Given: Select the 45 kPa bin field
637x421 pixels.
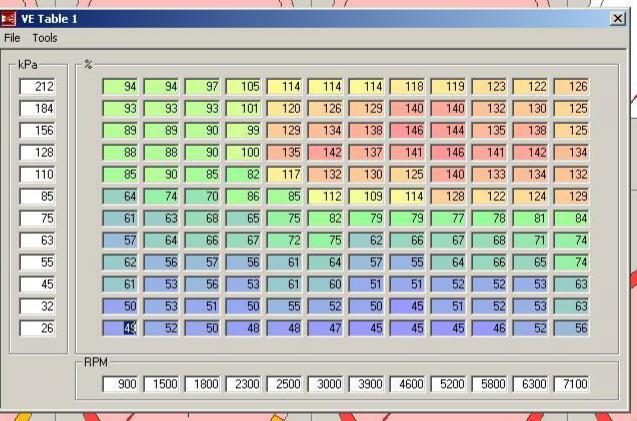Looking at the screenshot, I should pos(37,284).
